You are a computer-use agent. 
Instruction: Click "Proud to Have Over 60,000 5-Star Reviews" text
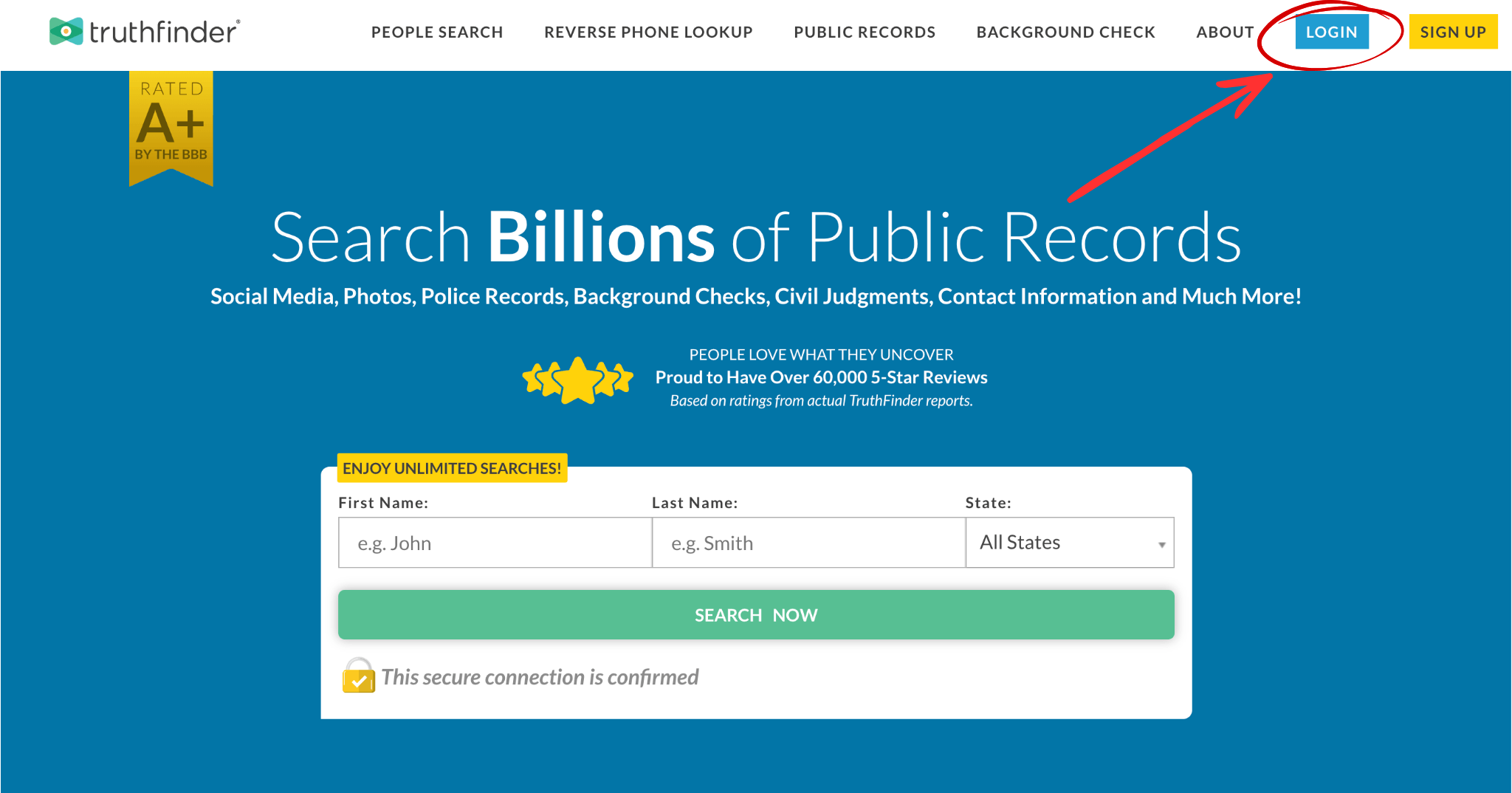[821, 377]
